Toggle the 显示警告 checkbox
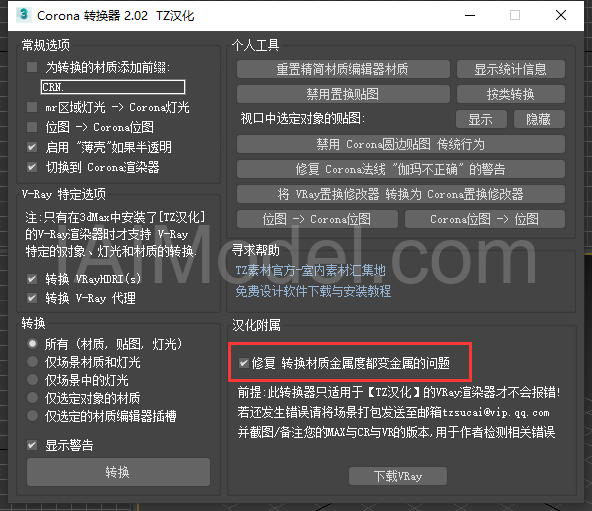Screen dimensions: 592x511 (32, 445)
